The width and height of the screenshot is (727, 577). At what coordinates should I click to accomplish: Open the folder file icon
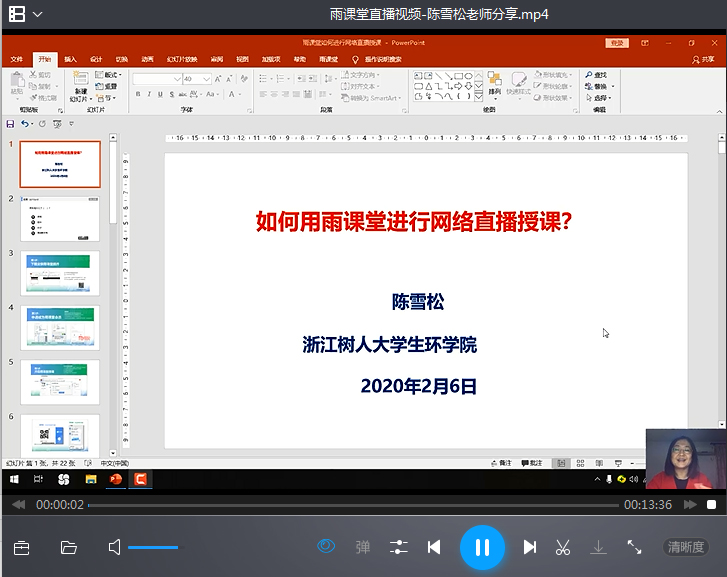point(69,547)
